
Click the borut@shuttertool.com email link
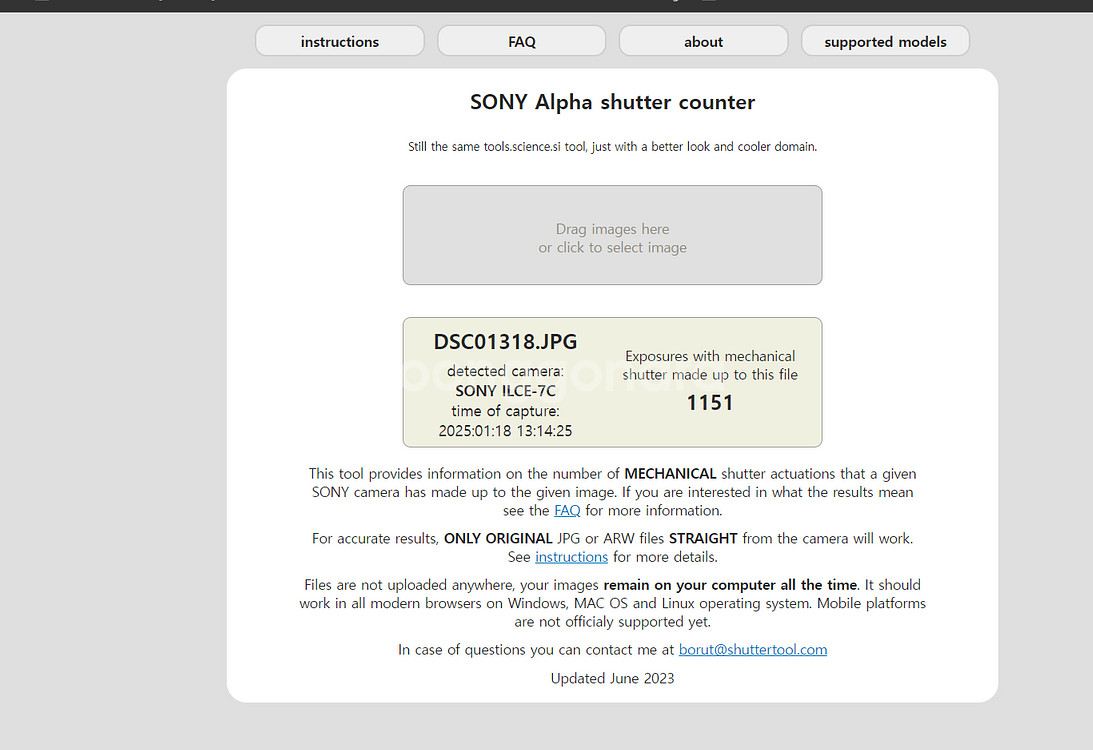[x=752, y=650]
